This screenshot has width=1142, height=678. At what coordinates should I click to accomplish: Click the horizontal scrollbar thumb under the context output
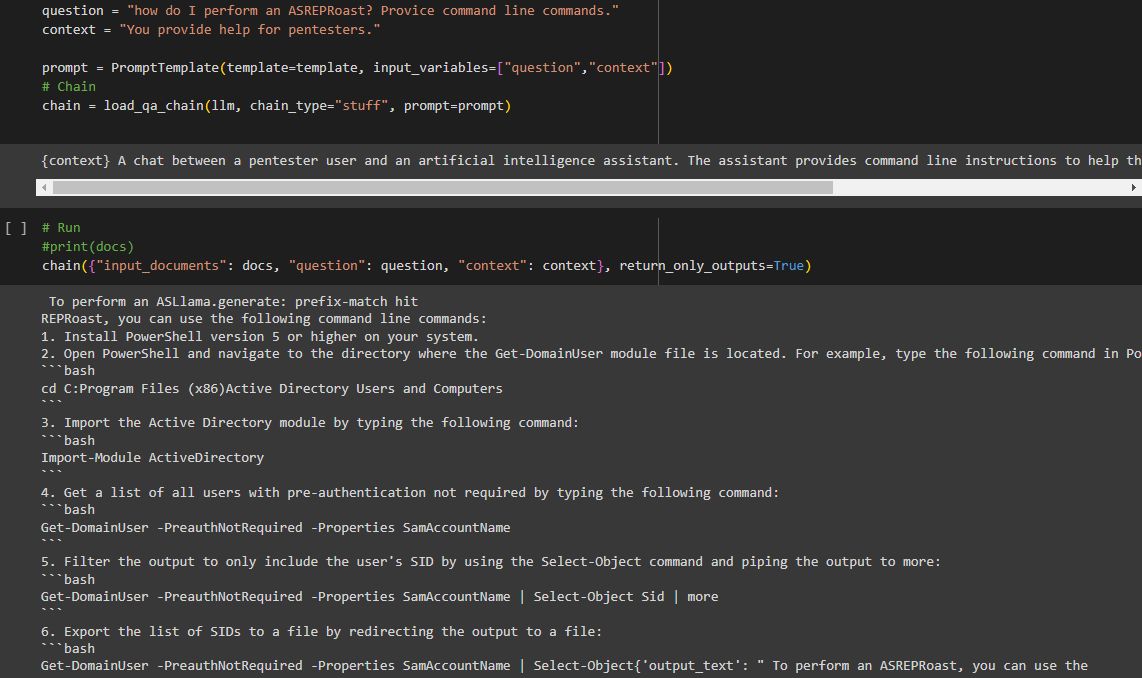click(x=443, y=188)
